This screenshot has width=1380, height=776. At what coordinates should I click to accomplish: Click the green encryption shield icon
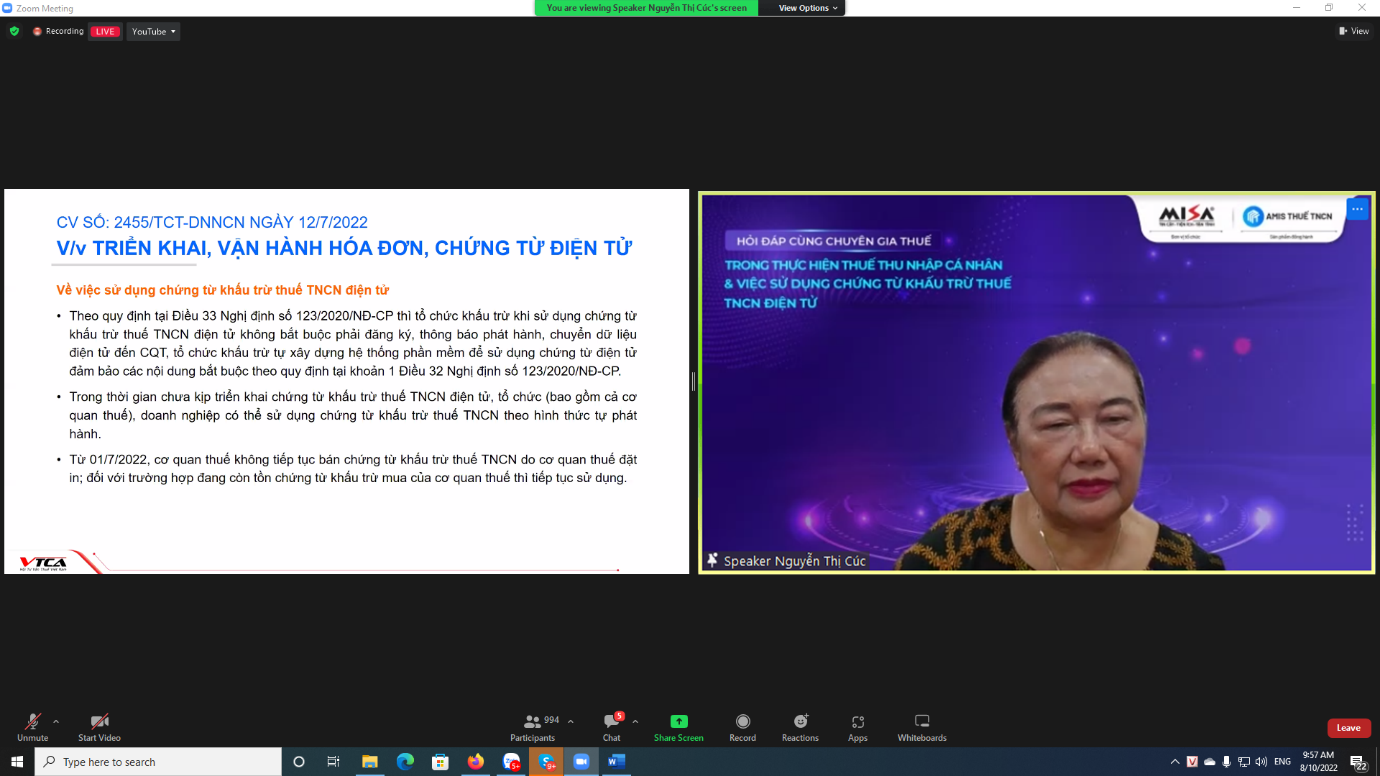click(14, 31)
